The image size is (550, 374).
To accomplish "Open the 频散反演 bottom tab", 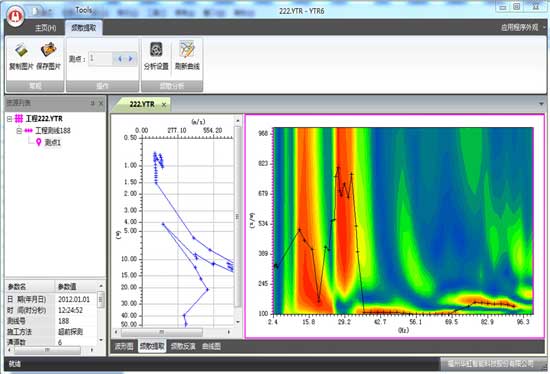I will [x=183, y=347].
